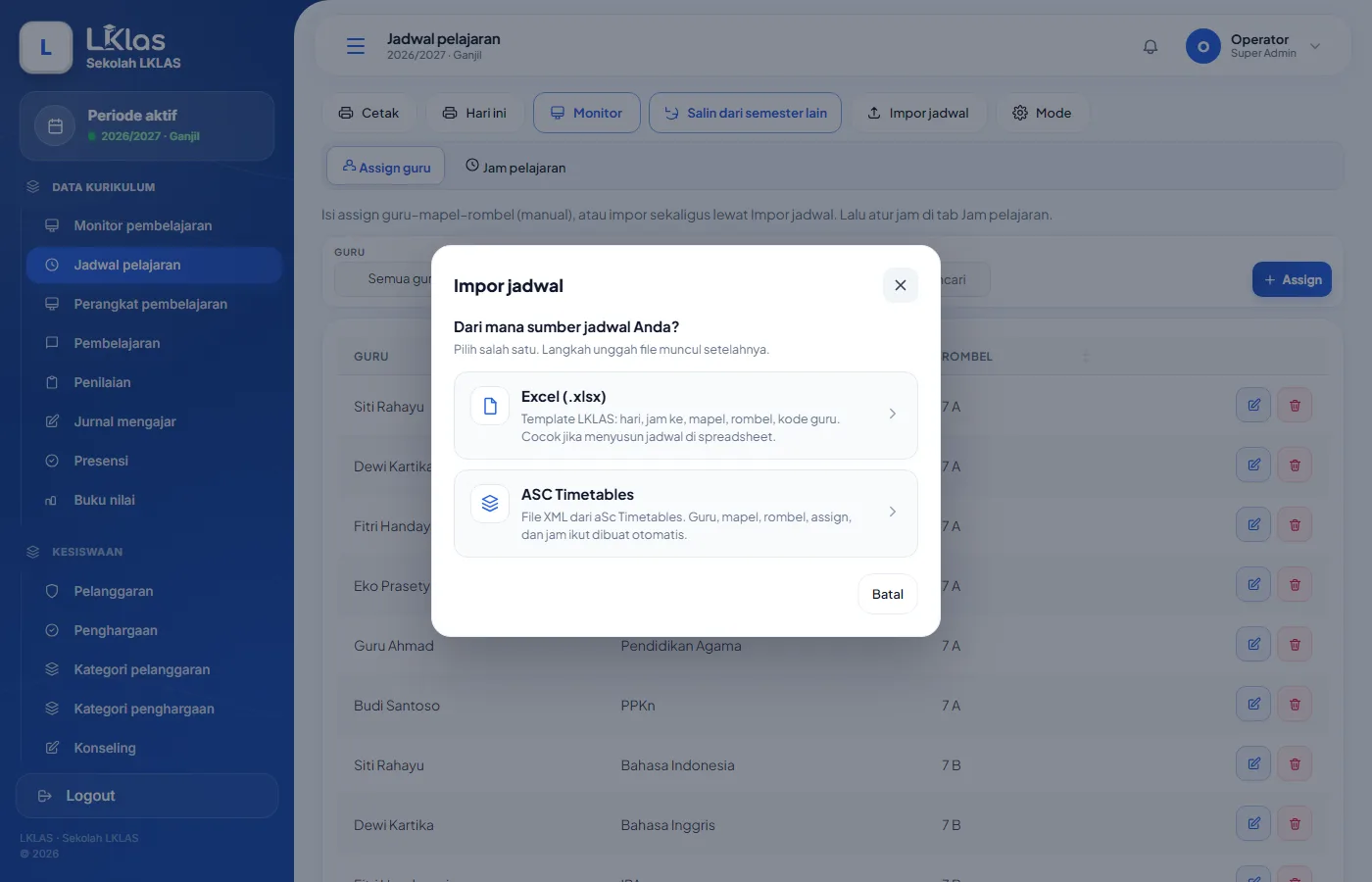The width and height of the screenshot is (1372, 882).
Task: Delete the Siti Rahayu Bahasa Indonesia 7 B row
Action: [1295, 763]
